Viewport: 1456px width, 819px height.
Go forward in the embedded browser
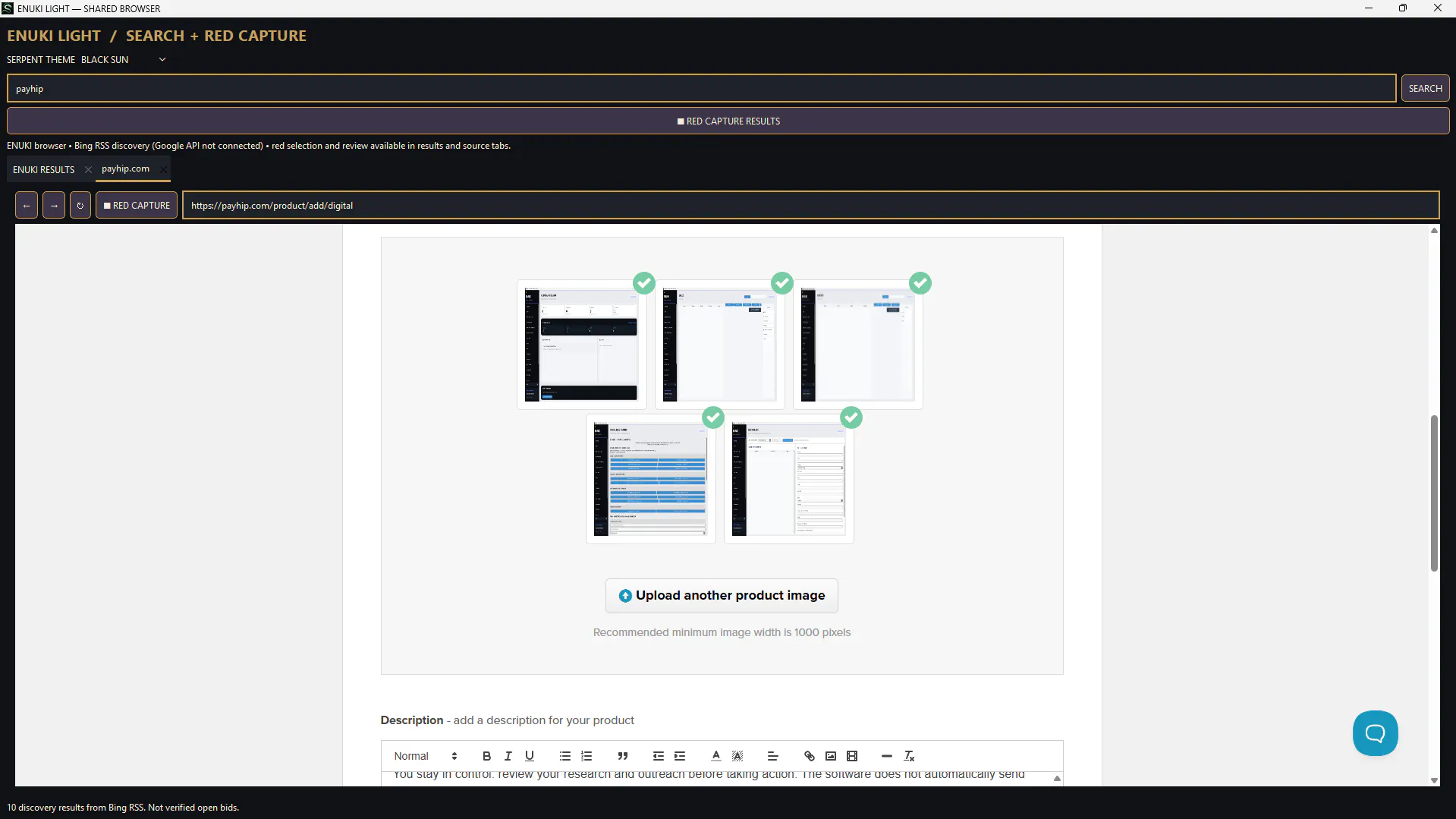(x=54, y=206)
